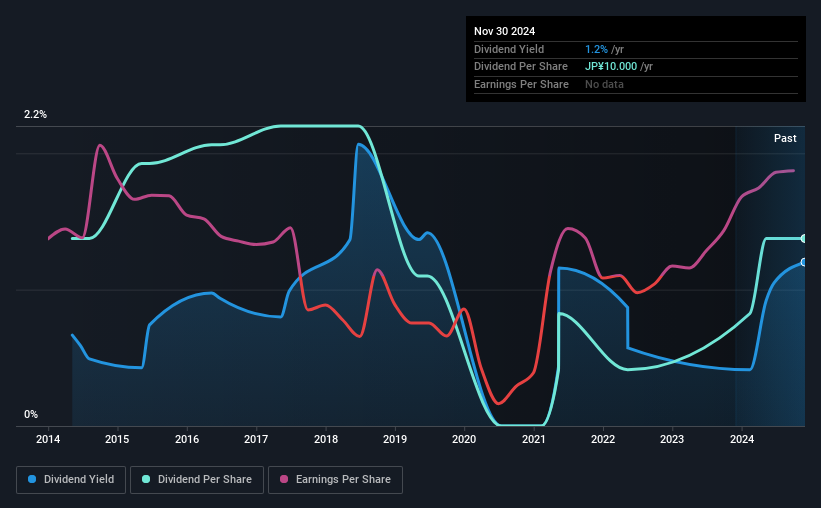Click the teal Dividend Per Share legend dot
821x508 pixels.
[x=146, y=479]
